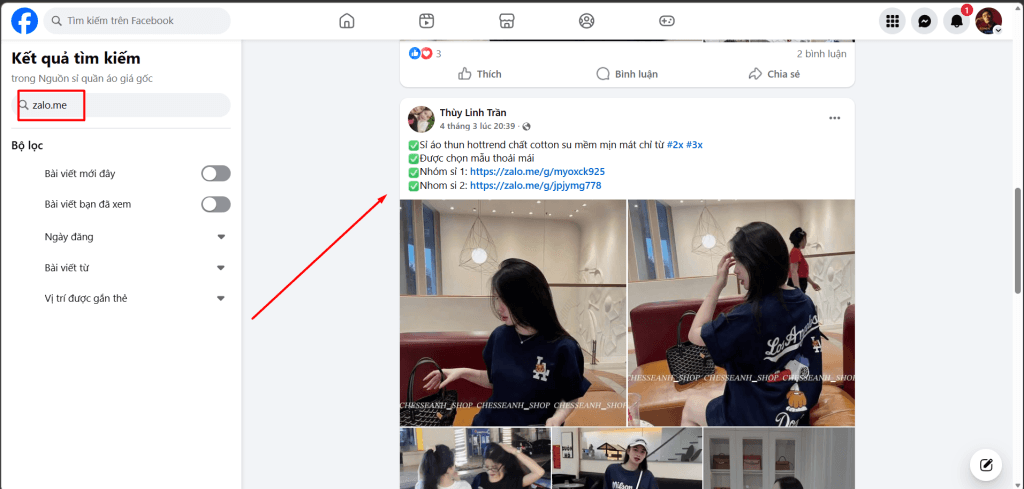The width and height of the screenshot is (1024, 489).
Task: Open the apps grid menu icon
Action: [x=893, y=21]
